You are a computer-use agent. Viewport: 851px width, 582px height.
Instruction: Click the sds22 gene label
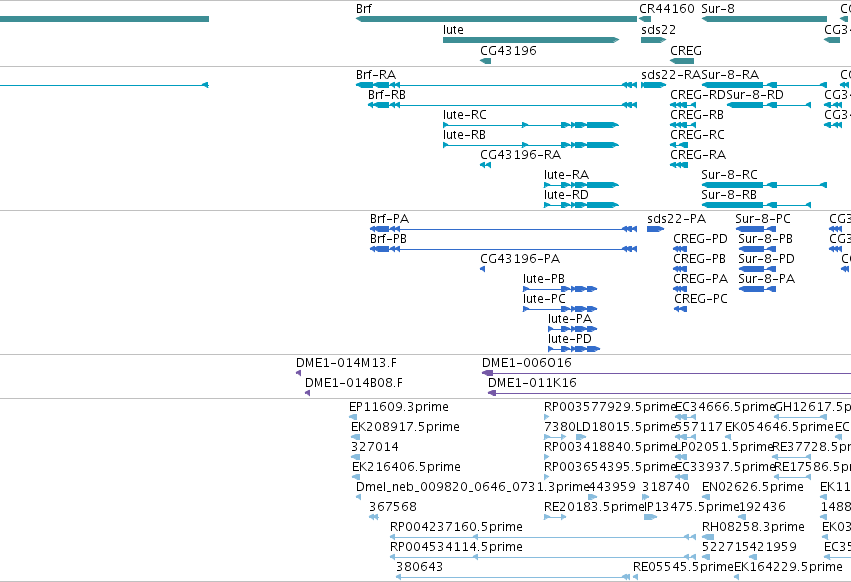coord(658,30)
